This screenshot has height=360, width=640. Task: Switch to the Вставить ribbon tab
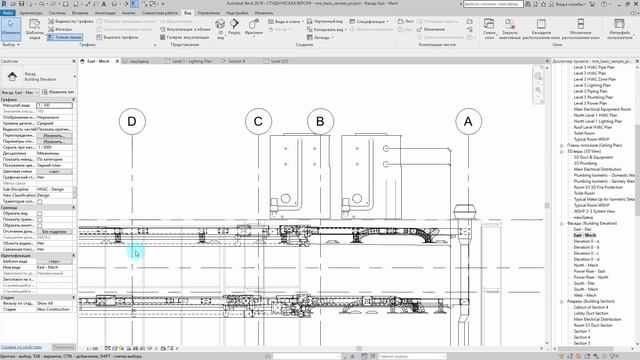(x=80, y=13)
